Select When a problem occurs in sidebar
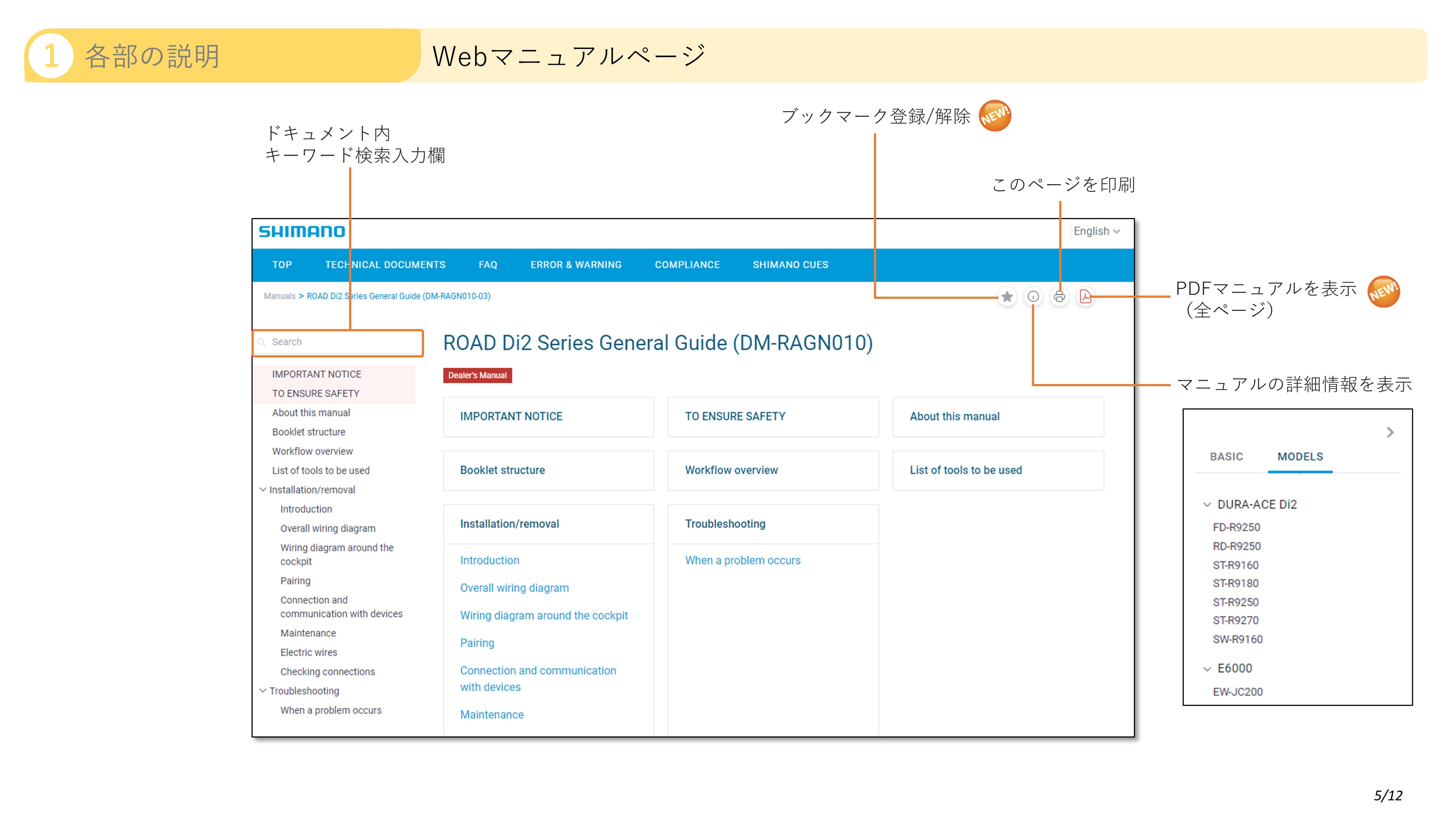This screenshot has height=819, width=1456. (331, 710)
